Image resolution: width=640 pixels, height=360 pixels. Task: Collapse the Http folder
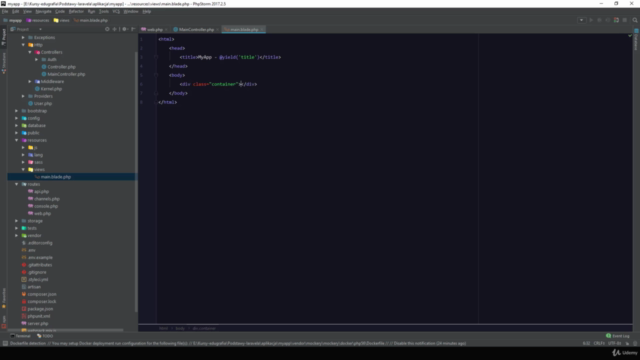(x=23, y=45)
